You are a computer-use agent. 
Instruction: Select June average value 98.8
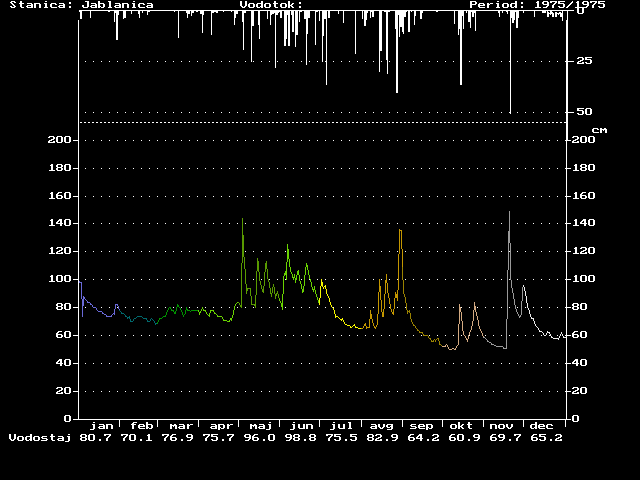point(301,438)
